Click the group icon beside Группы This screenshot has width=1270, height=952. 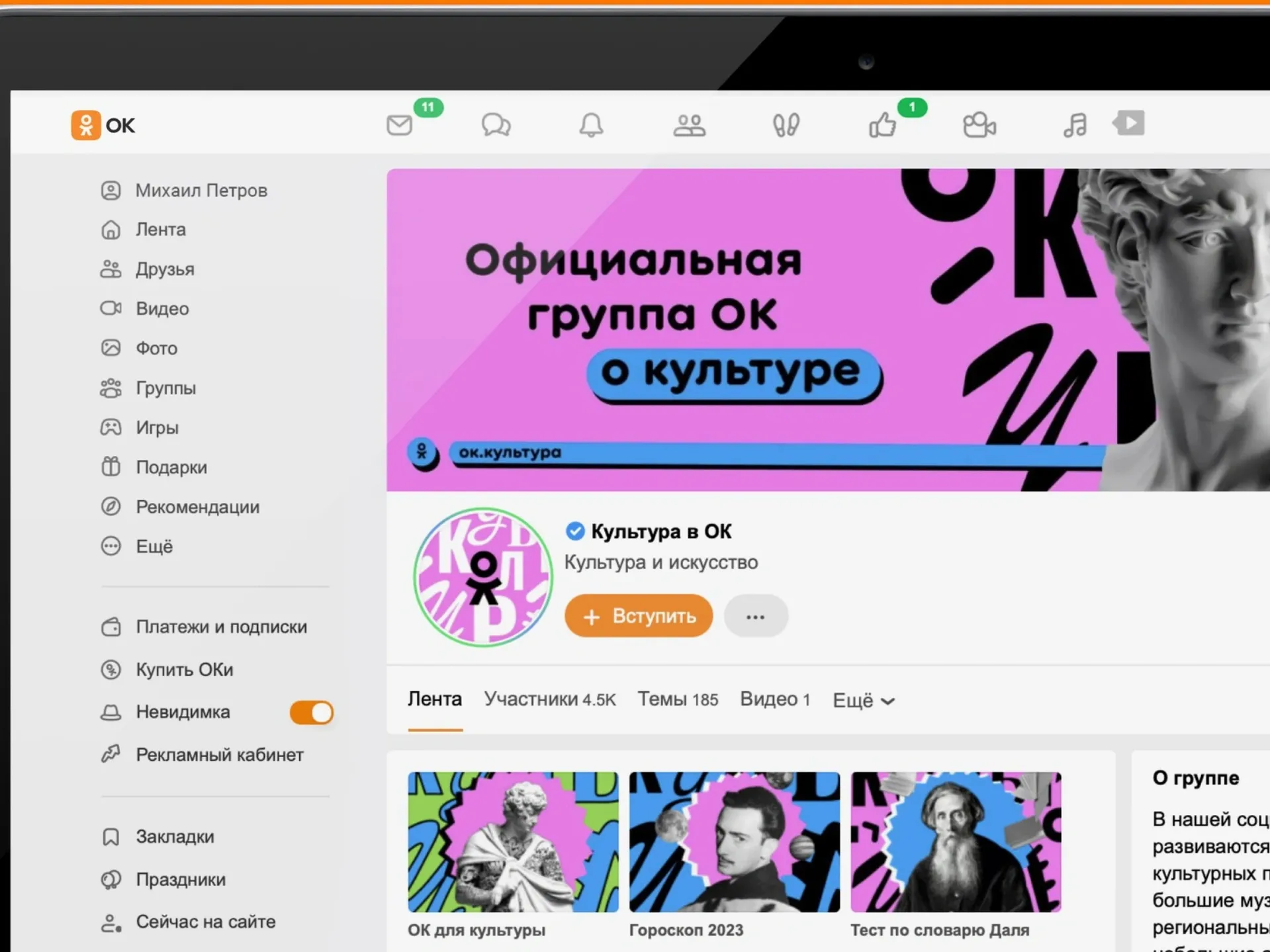click(111, 388)
